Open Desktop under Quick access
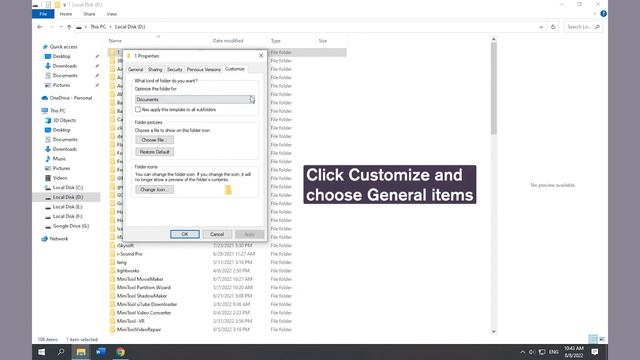The width and height of the screenshot is (640, 360). coord(62,56)
